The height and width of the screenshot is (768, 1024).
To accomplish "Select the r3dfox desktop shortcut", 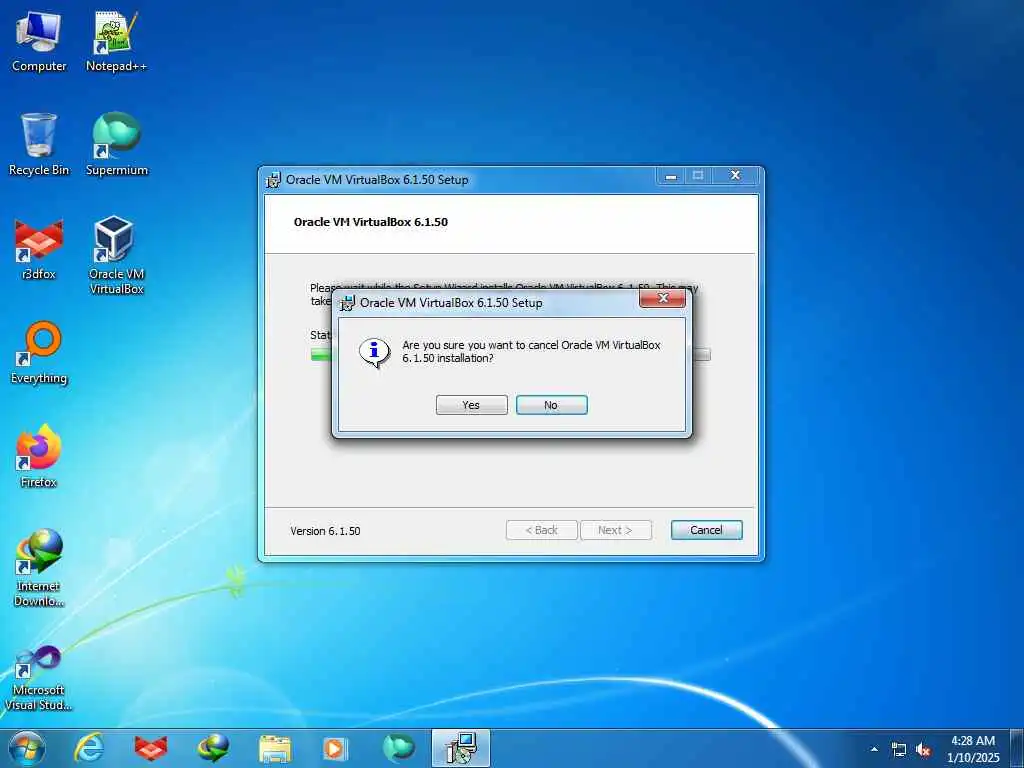I will click(39, 249).
